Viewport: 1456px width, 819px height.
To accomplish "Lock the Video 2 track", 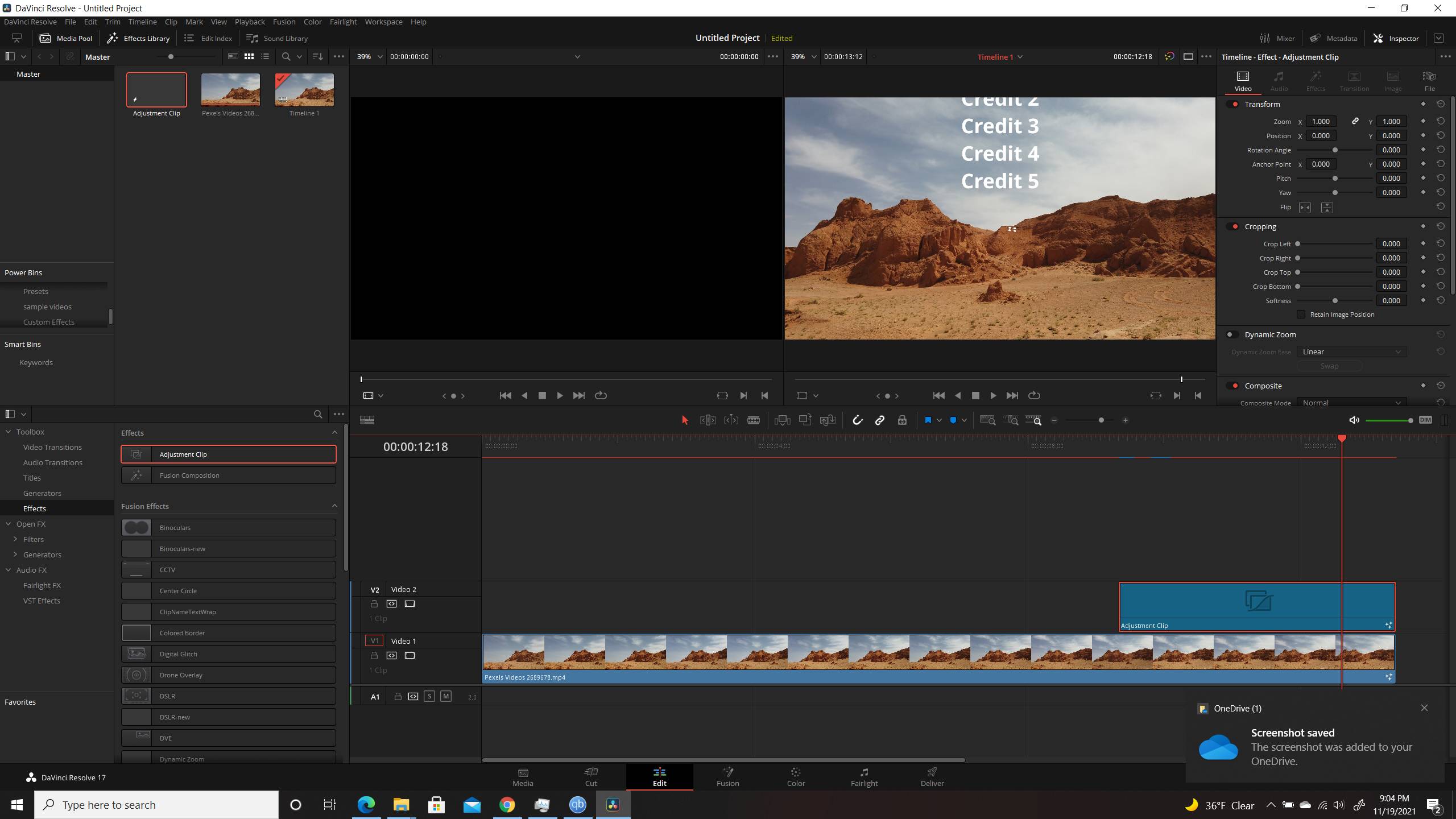I will 374,604.
